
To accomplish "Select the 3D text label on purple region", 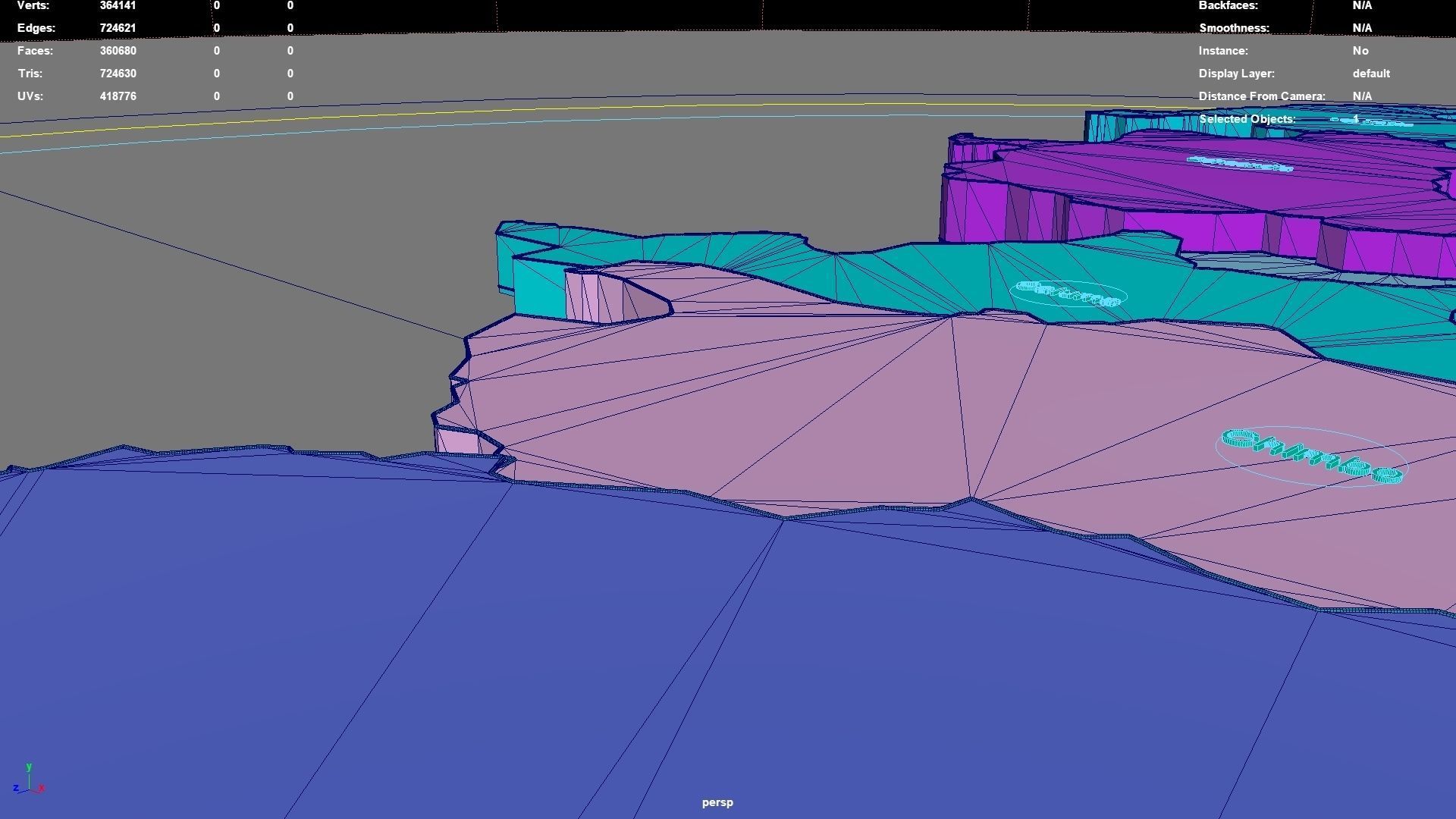I will point(1239,164).
